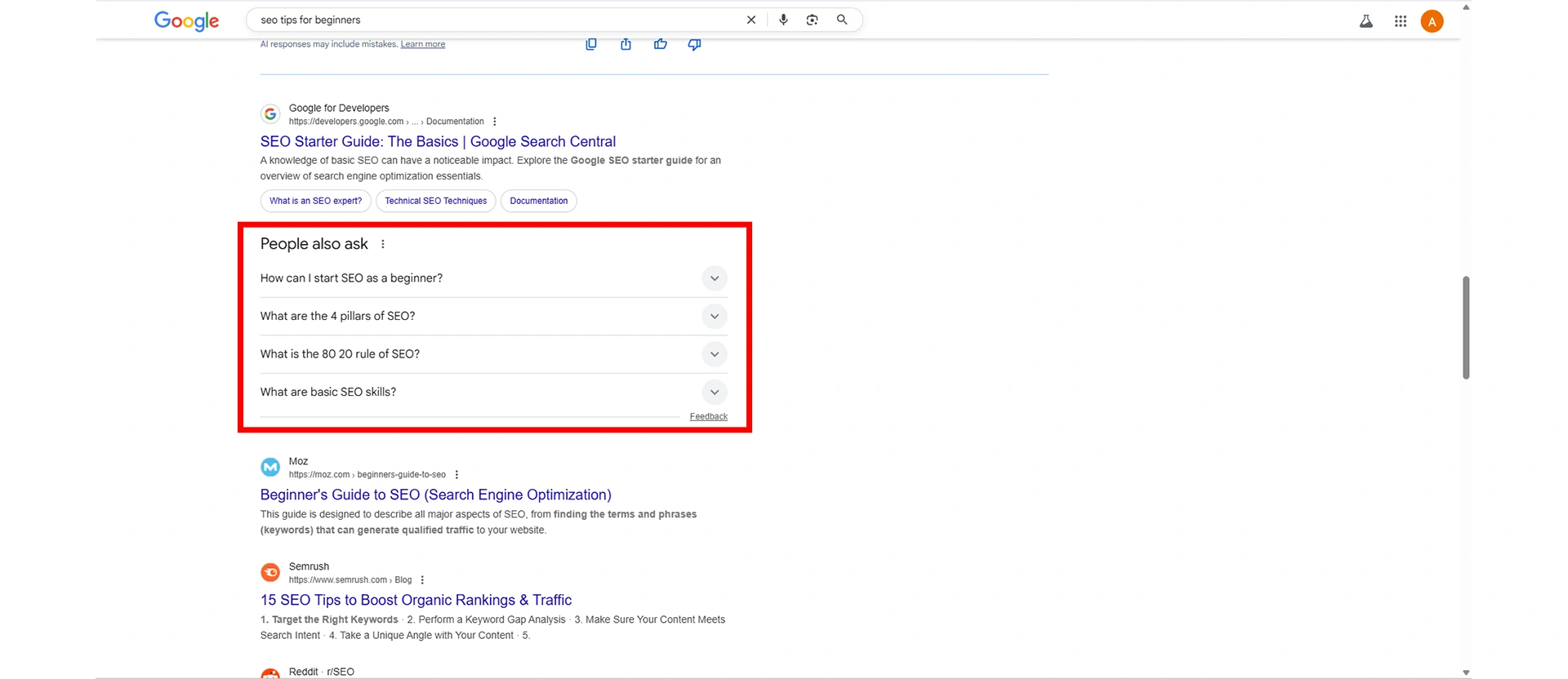Viewport: 1568px width, 679px height.
Task: Click the scrollbar up arrow
Action: coord(1466,7)
